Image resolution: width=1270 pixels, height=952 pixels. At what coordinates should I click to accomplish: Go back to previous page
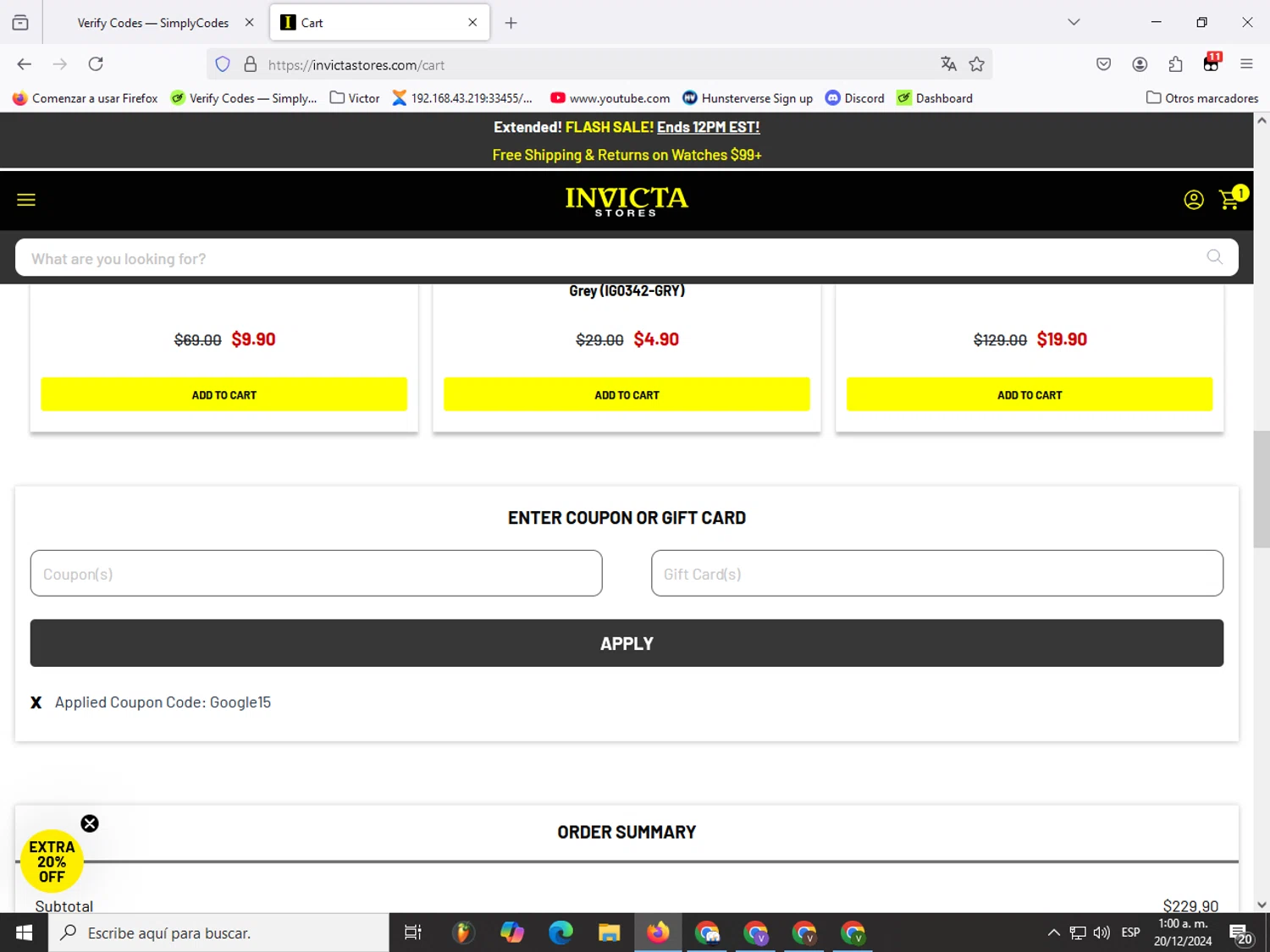coord(24,64)
